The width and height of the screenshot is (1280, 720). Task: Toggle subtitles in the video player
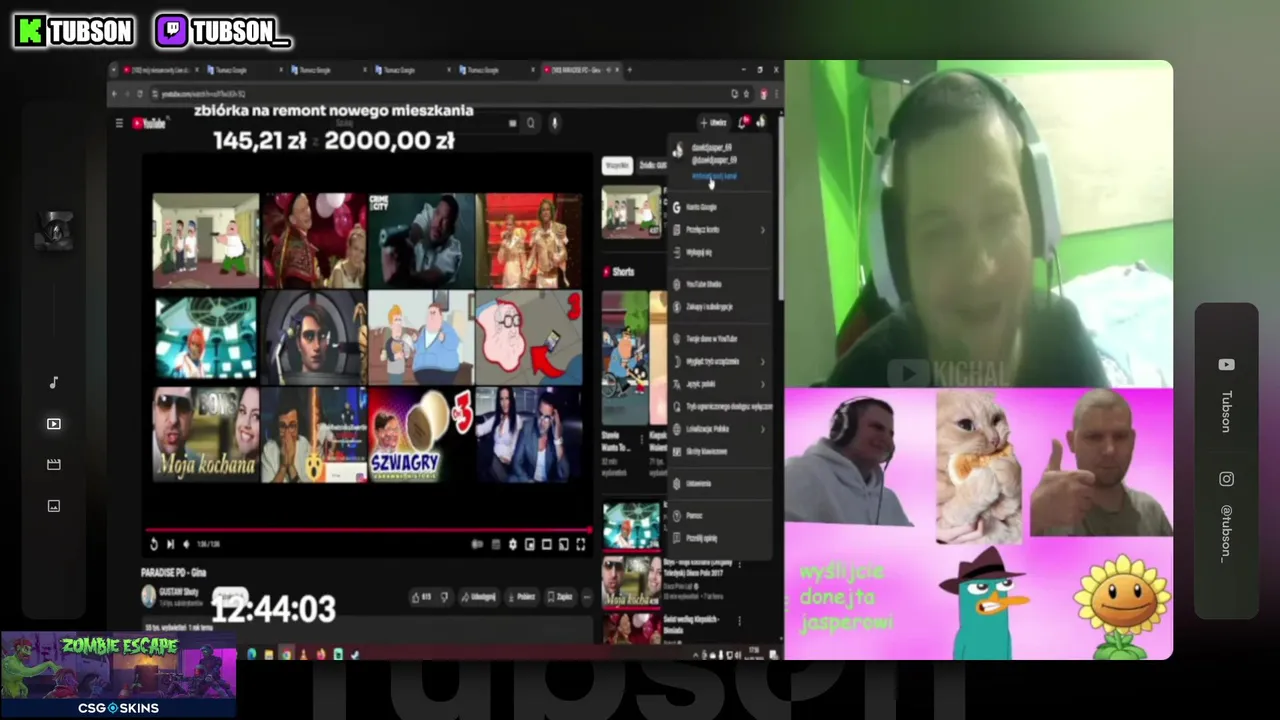pyautogui.click(x=496, y=544)
